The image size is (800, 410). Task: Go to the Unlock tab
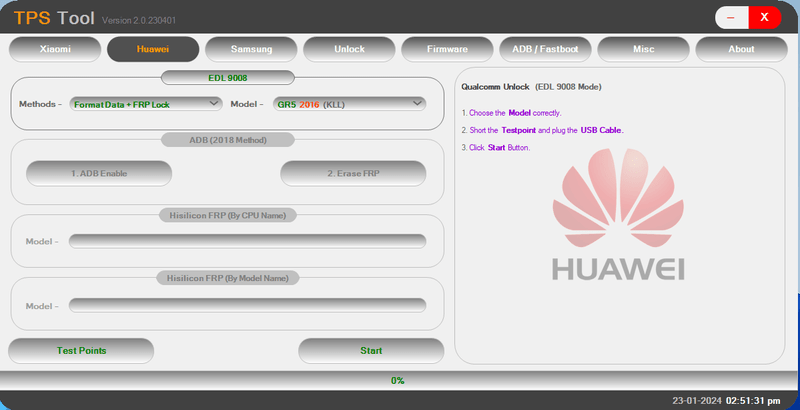pos(349,49)
